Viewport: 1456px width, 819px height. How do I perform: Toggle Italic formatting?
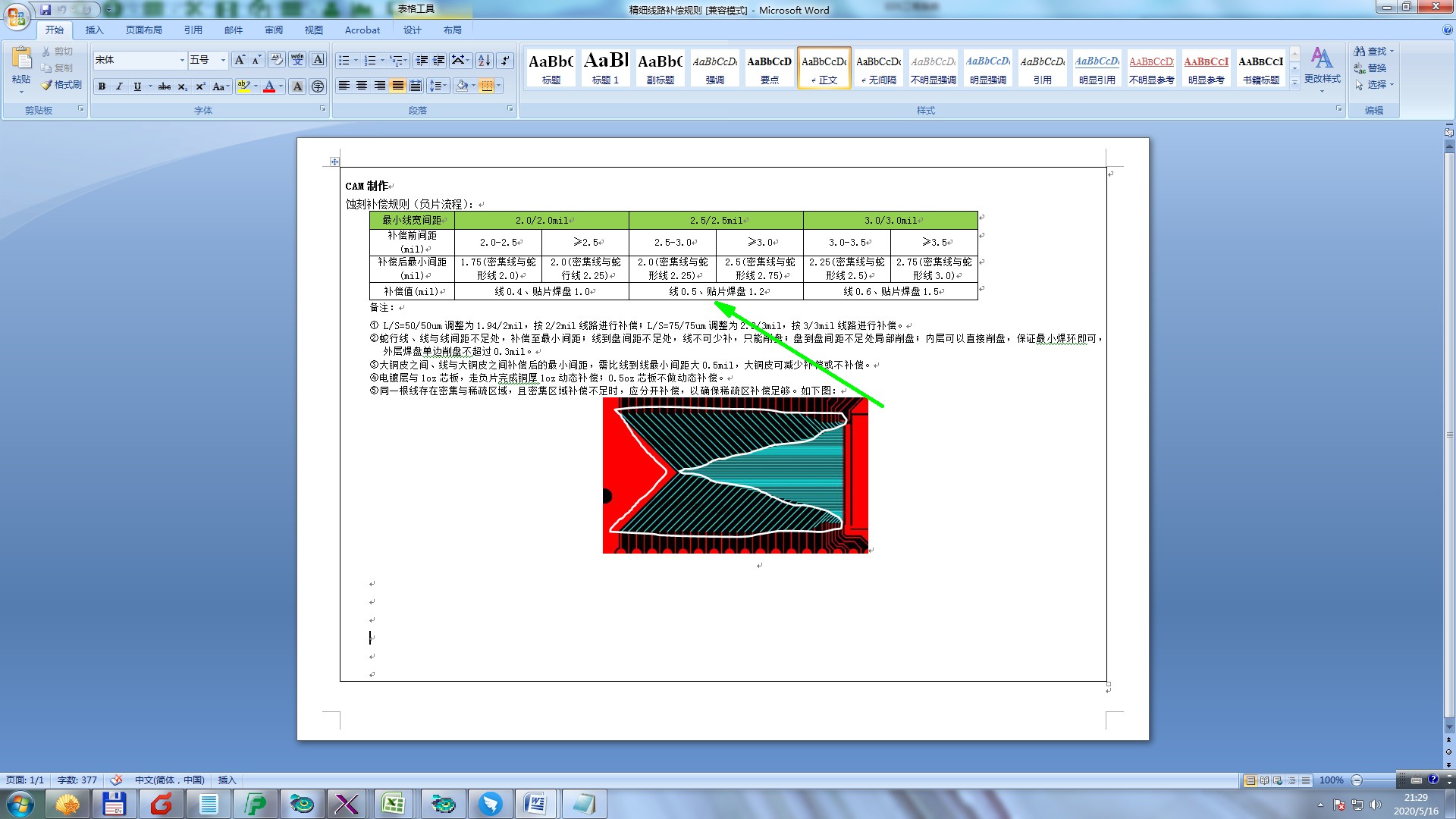coord(119,86)
